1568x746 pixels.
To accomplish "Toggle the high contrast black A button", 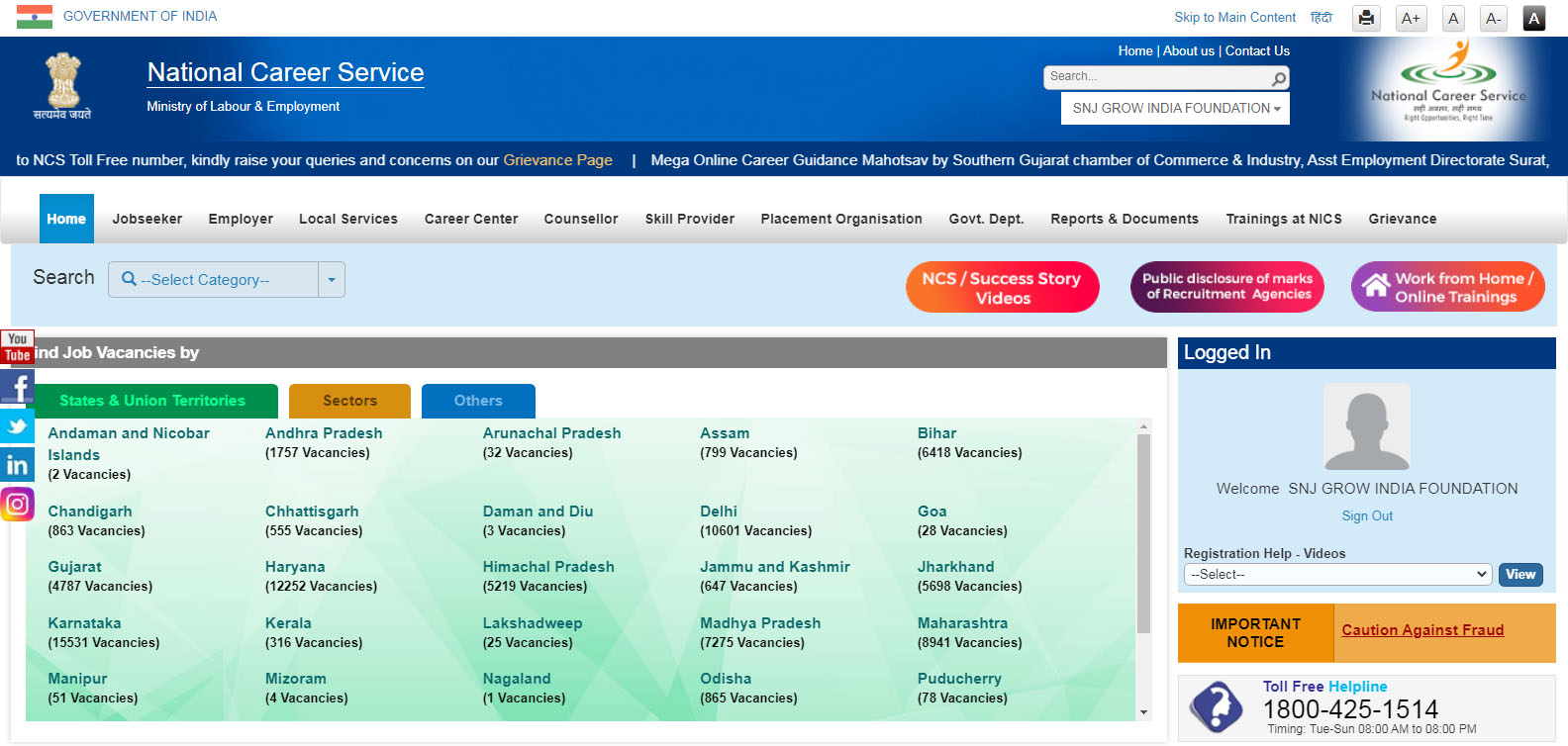I will point(1533,18).
